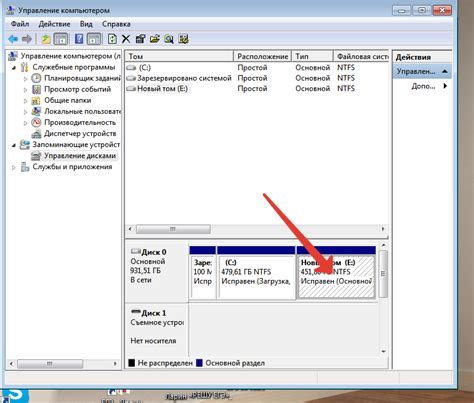The width and height of the screenshot is (474, 403).
Task: Click the tree pane horizontal scrollbar thumb
Action: coord(50,363)
